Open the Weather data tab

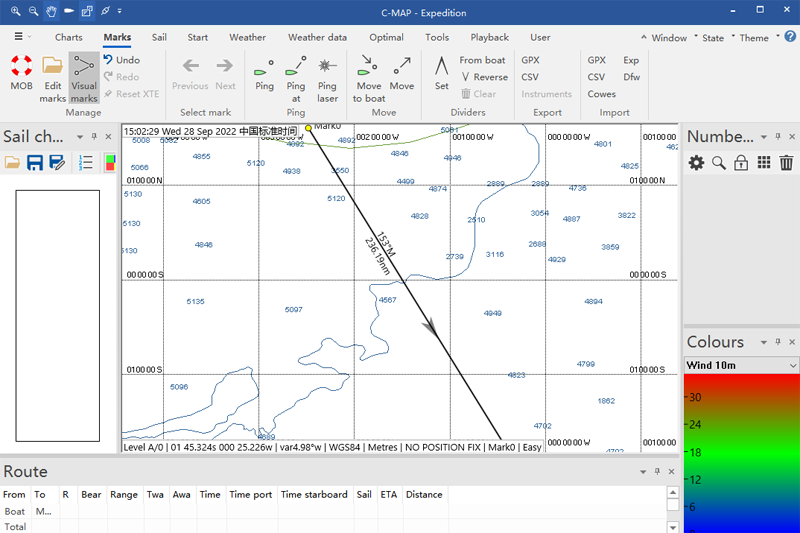pos(317,37)
